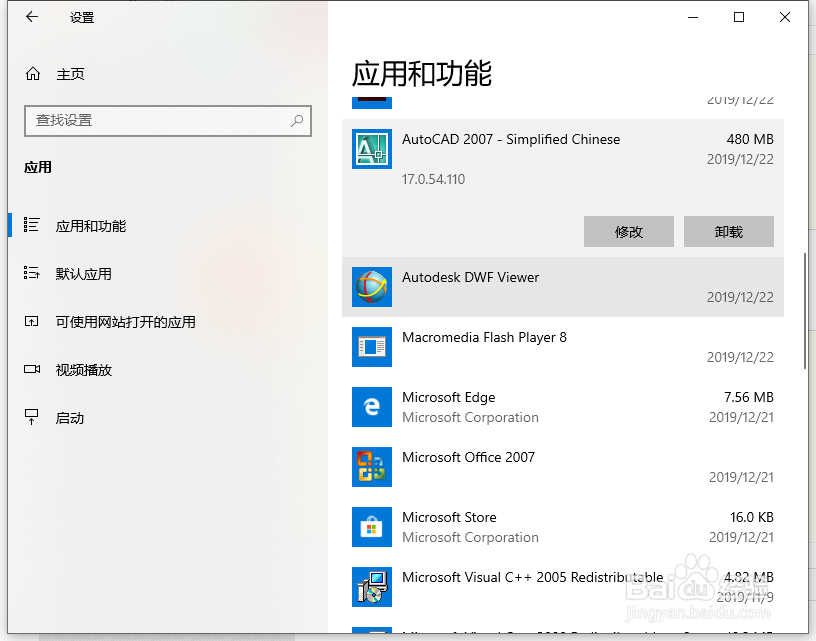
Task: Close the Settings window
Action: [785, 17]
